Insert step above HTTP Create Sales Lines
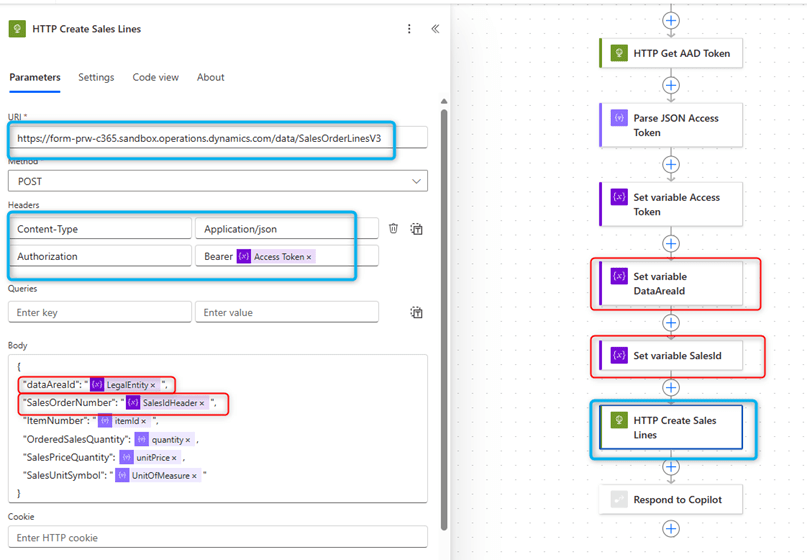The width and height of the screenshot is (807, 560). coord(671,387)
